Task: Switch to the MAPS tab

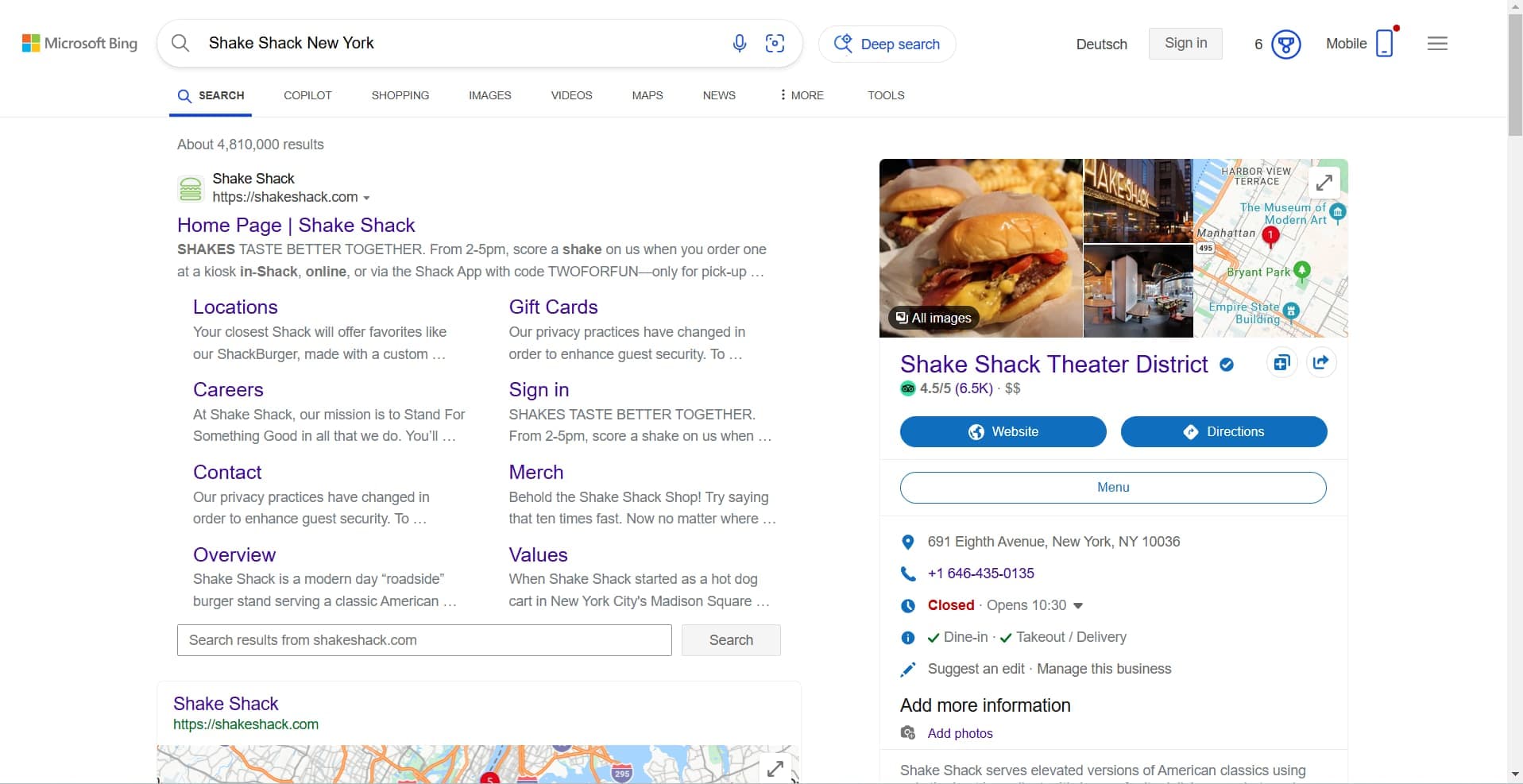Action: click(647, 95)
